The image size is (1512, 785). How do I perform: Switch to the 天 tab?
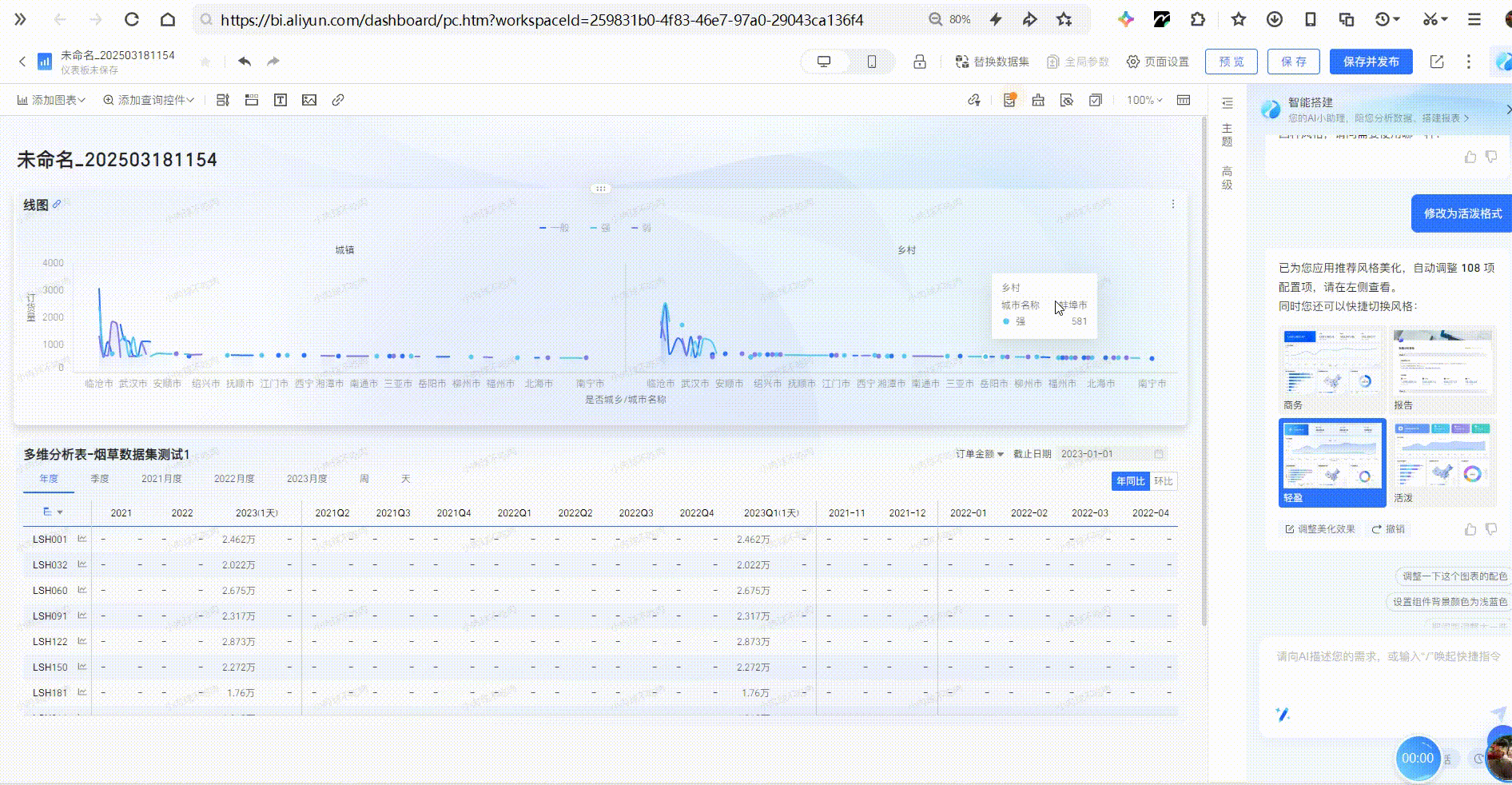point(406,479)
